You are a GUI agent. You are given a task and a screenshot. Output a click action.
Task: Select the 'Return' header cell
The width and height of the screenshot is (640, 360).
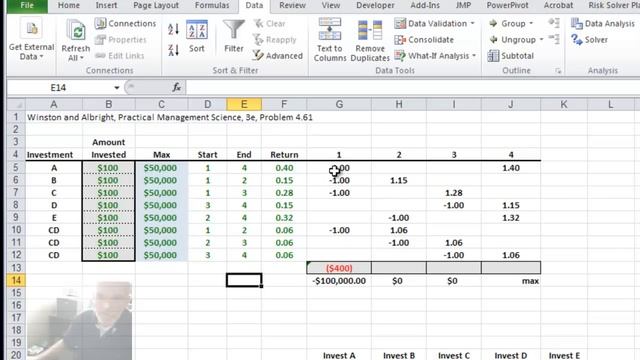[x=284, y=155]
